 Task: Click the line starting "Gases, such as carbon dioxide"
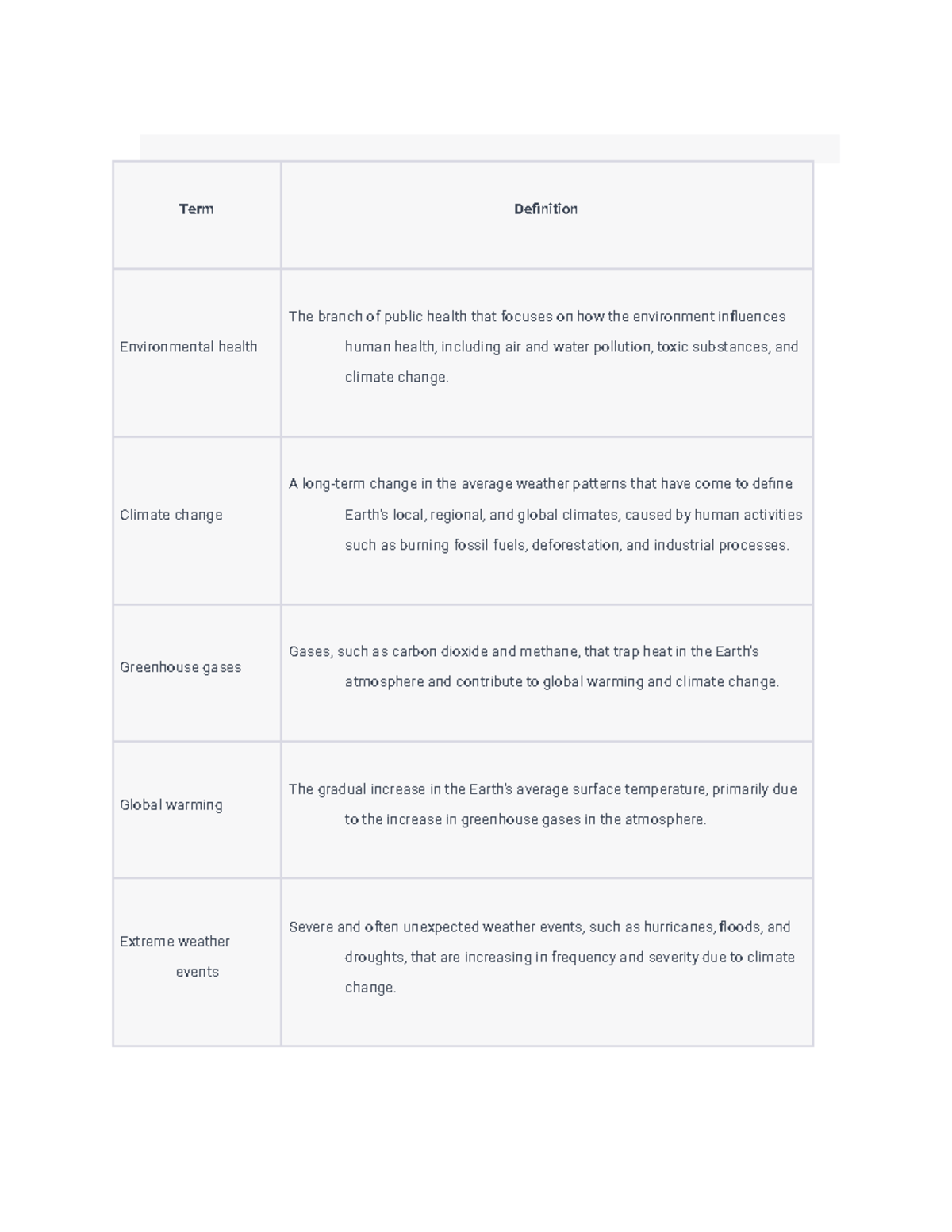pos(524,651)
